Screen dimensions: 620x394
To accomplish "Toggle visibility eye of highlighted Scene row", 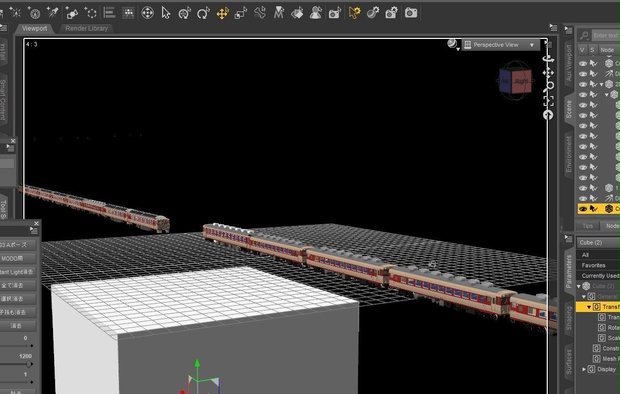I will (583, 209).
